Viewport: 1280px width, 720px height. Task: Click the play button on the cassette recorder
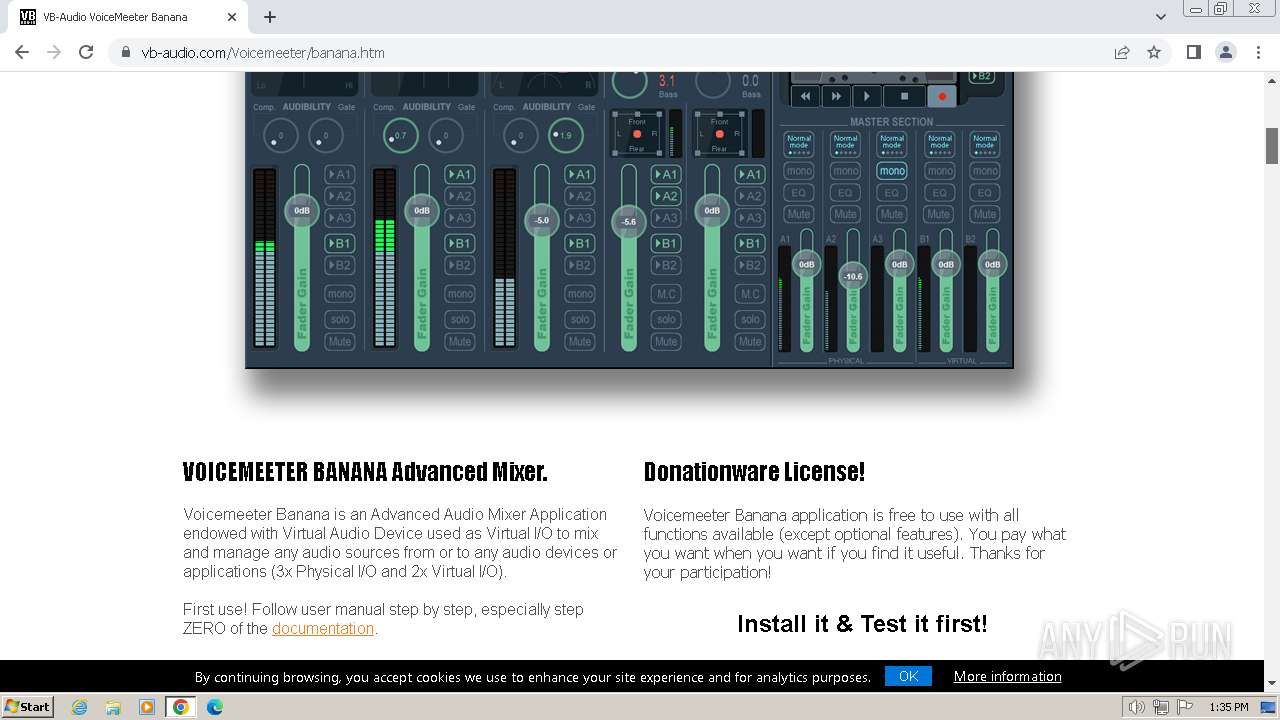click(x=867, y=96)
